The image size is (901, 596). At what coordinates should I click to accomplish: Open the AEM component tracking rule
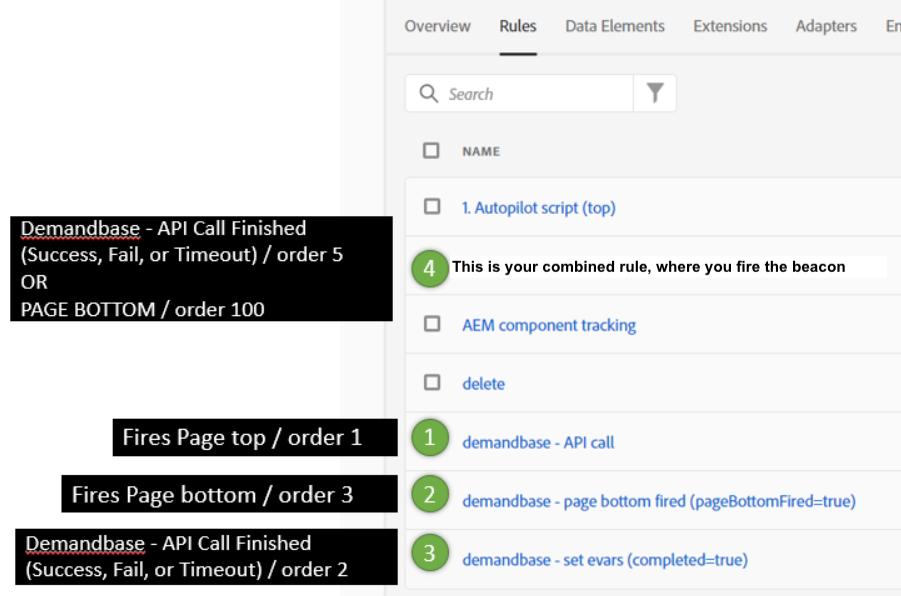point(549,325)
